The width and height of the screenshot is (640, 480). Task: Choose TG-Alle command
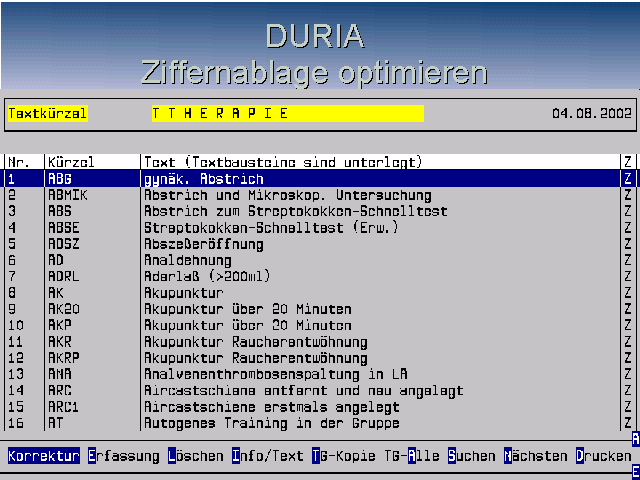(412, 456)
